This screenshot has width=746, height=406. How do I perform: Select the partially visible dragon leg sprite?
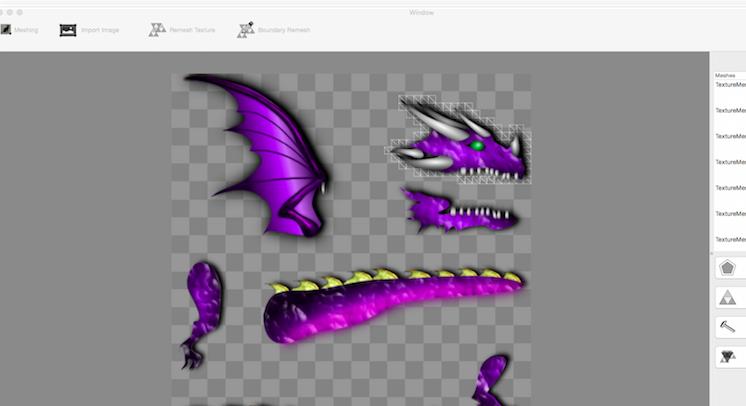(492, 378)
